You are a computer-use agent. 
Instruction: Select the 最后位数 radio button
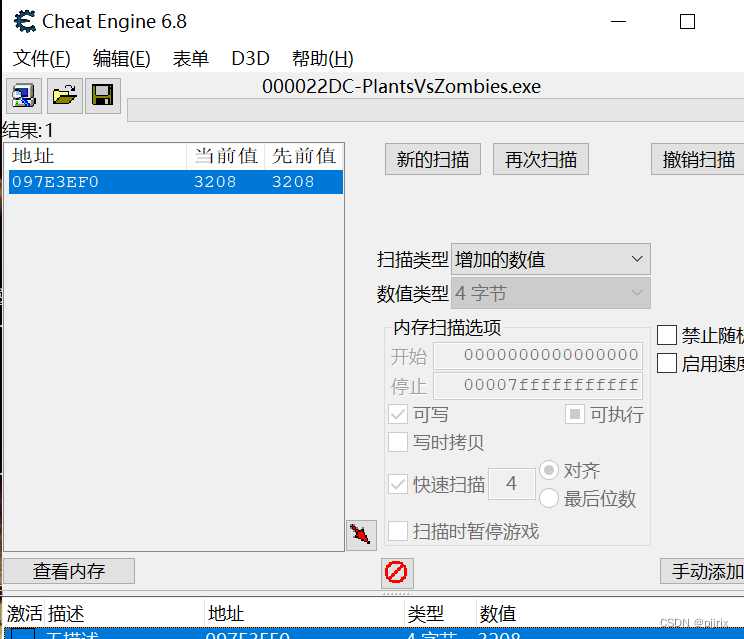point(549,499)
